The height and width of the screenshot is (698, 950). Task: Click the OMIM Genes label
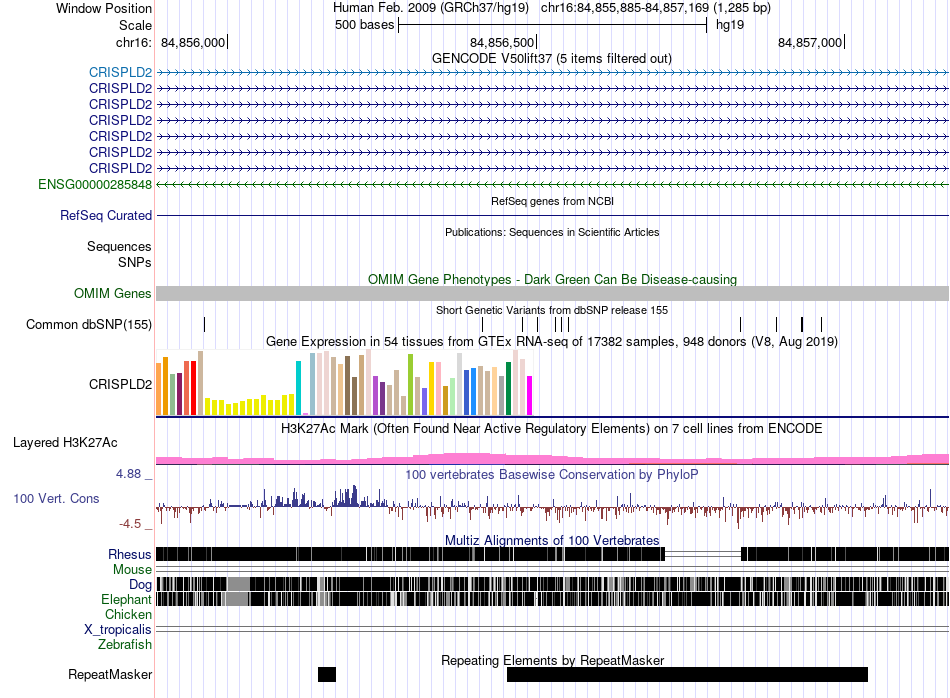point(113,293)
